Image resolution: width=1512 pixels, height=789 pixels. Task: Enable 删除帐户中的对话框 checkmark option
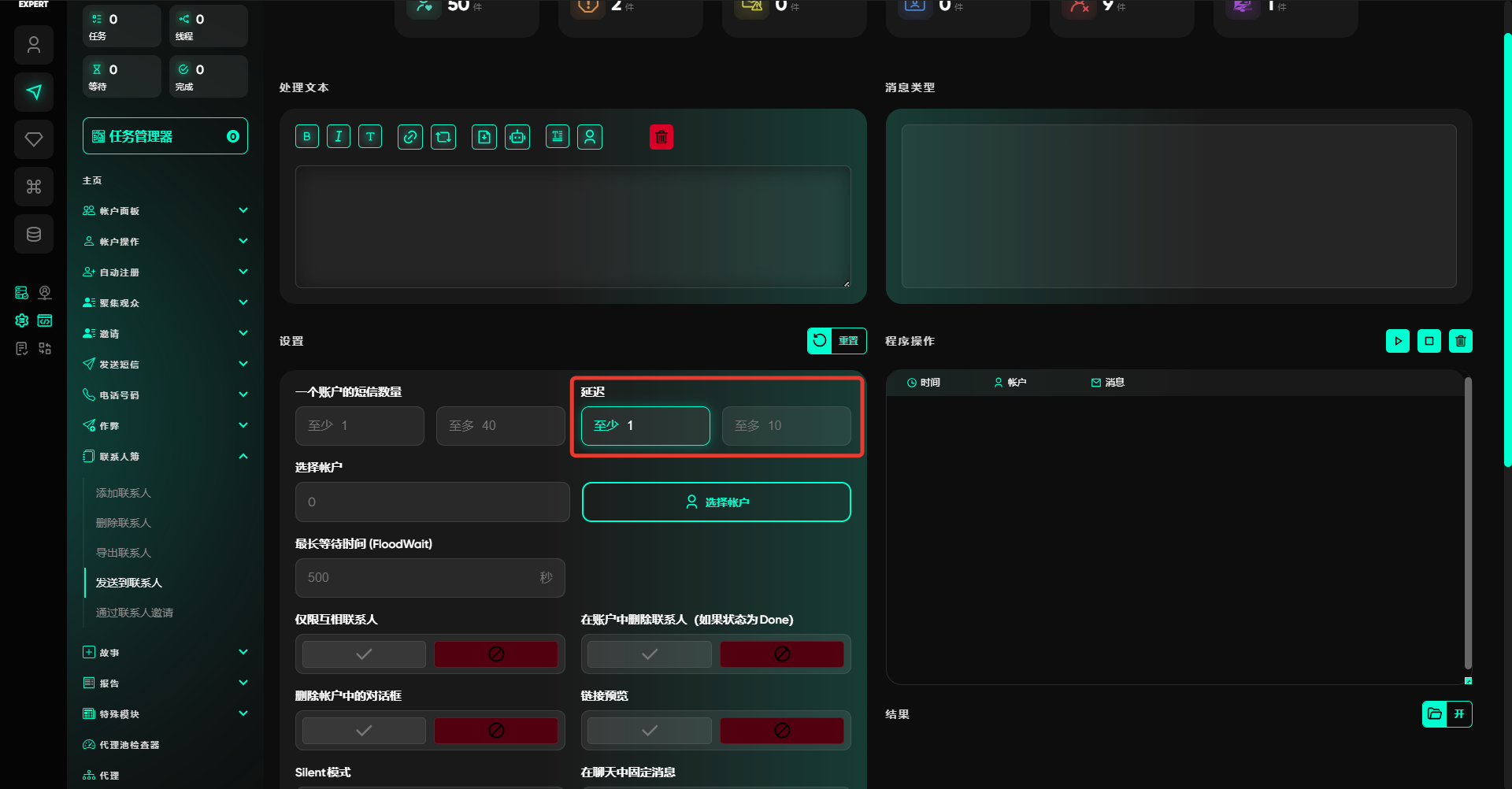pyautogui.click(x=364, y=731)
